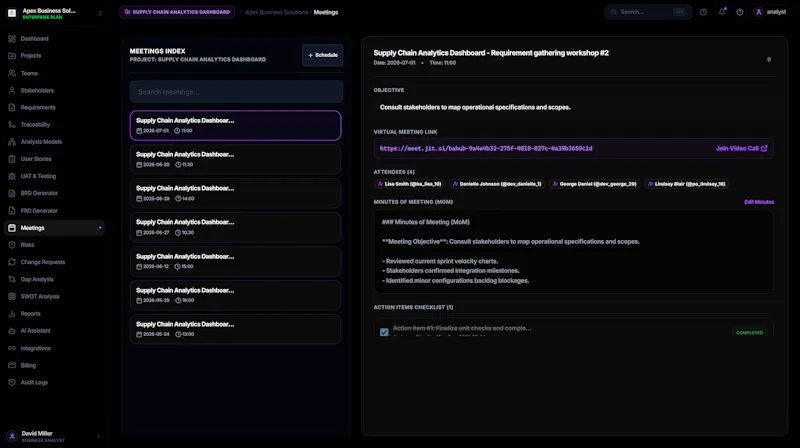The height and width of the screenshot is (448, 800).
Task: Delete the meeting with trash icon
Action: [x=769, y=60]
